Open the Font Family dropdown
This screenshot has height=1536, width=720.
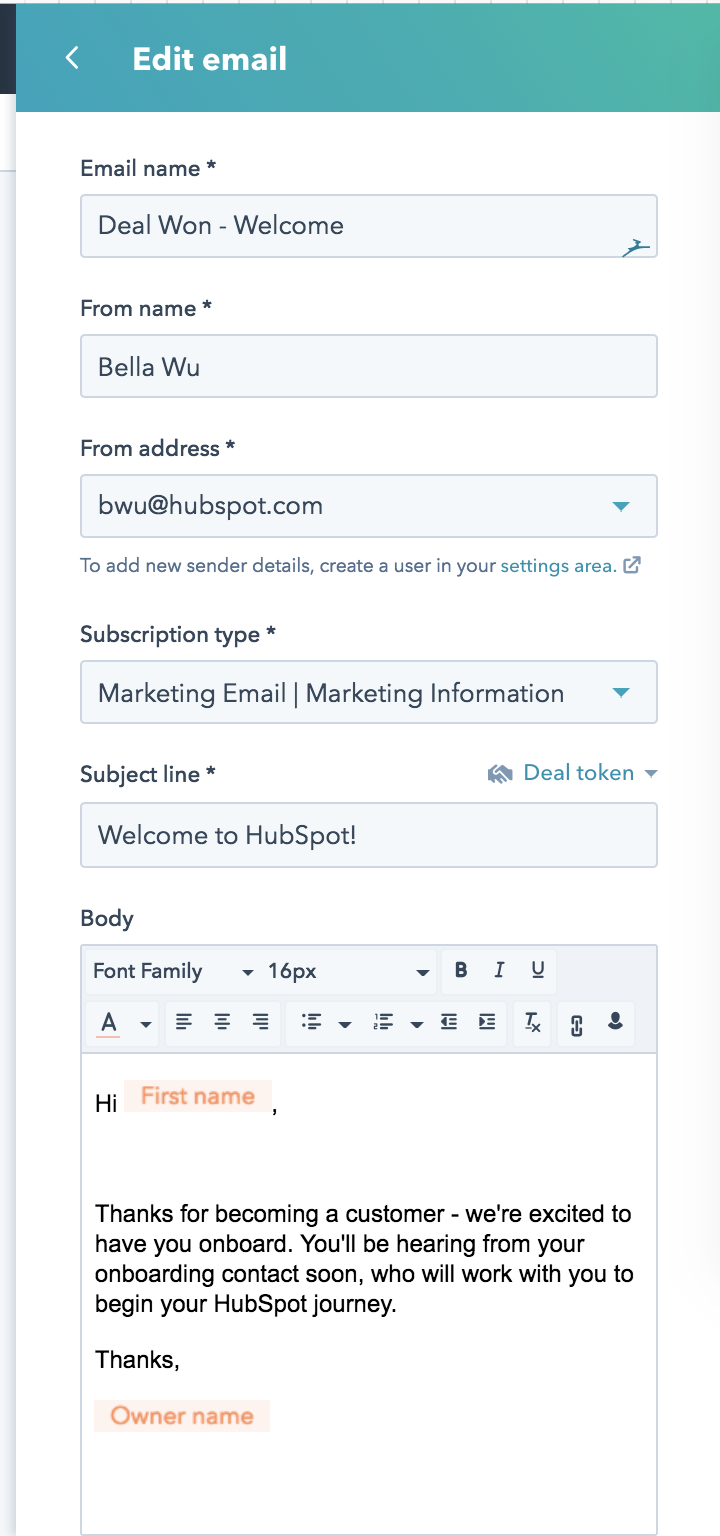[x=173, y=971]
